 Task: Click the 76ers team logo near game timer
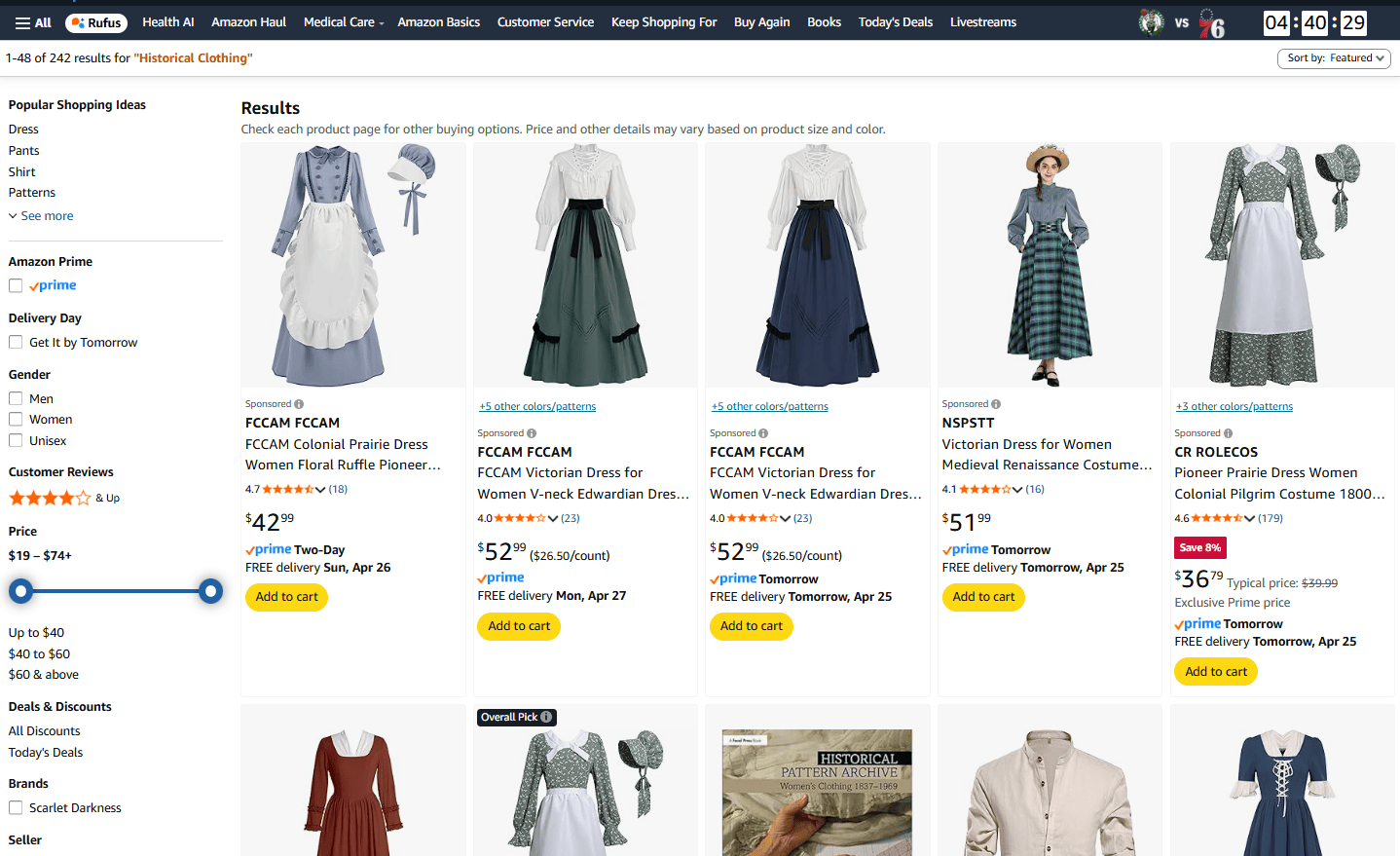coord(1212,21)
